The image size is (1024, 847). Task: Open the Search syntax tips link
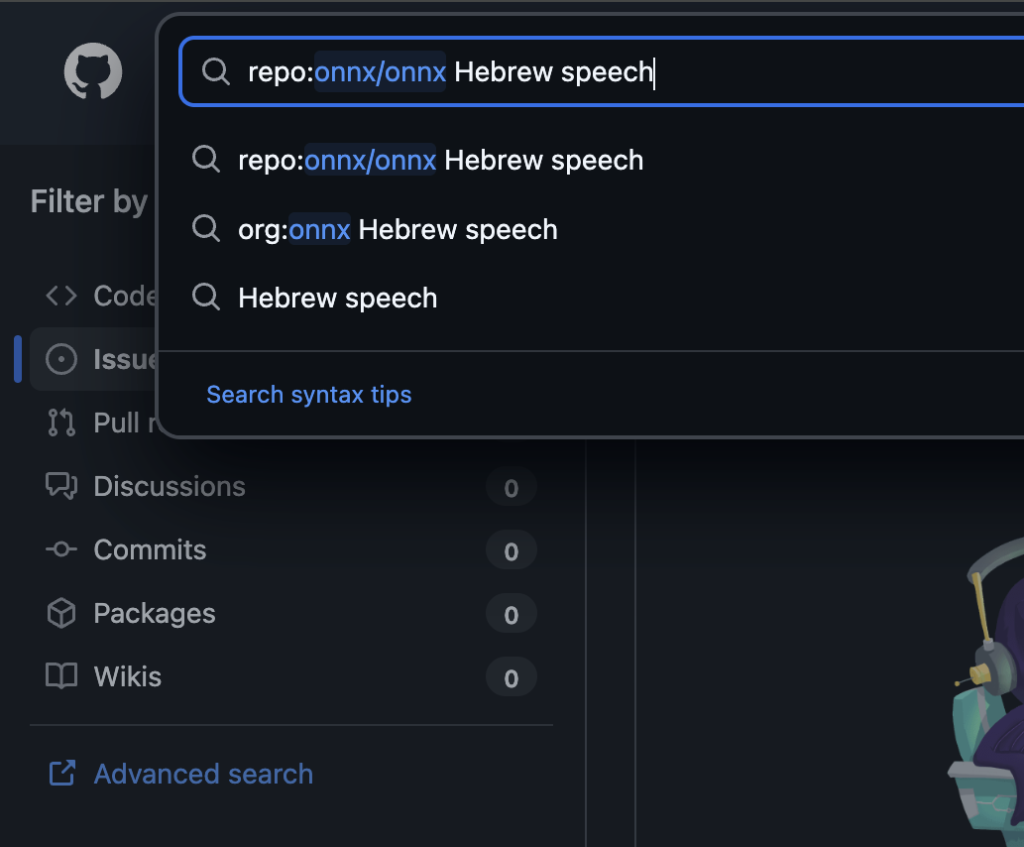point(309,395)
